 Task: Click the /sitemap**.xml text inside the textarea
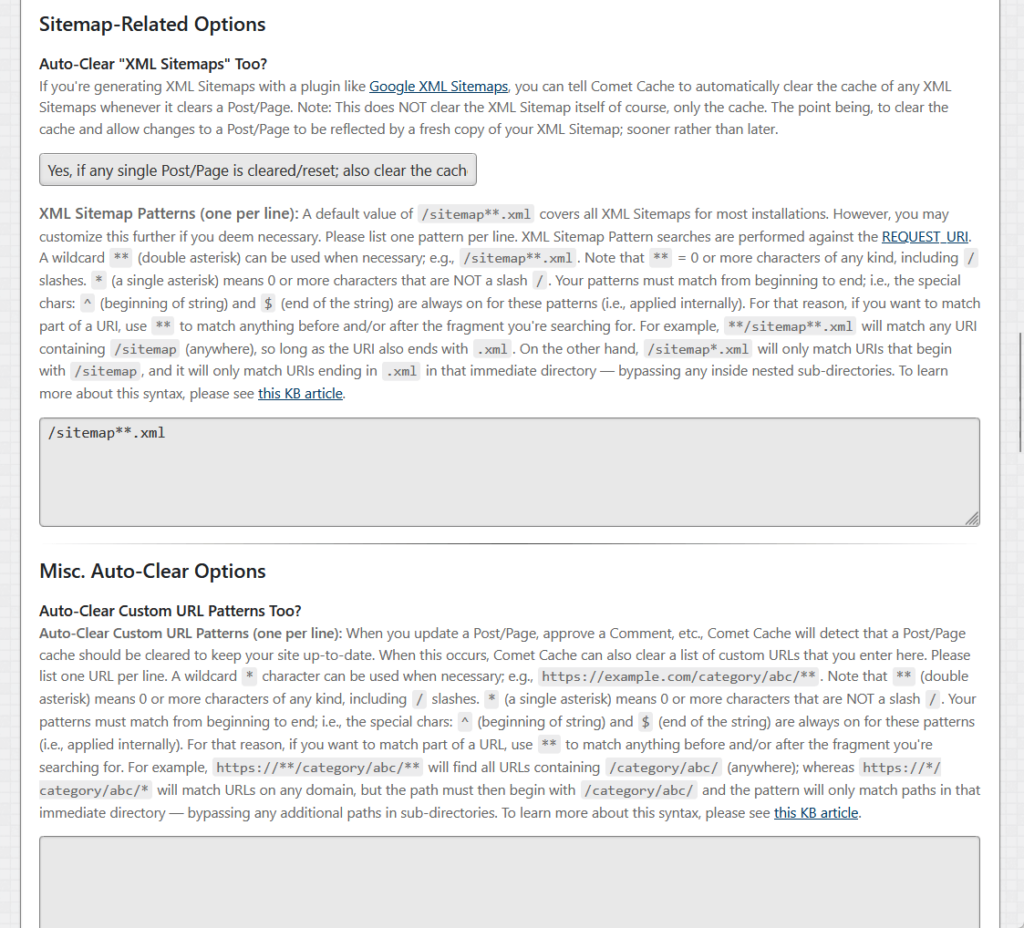(106, 433)
